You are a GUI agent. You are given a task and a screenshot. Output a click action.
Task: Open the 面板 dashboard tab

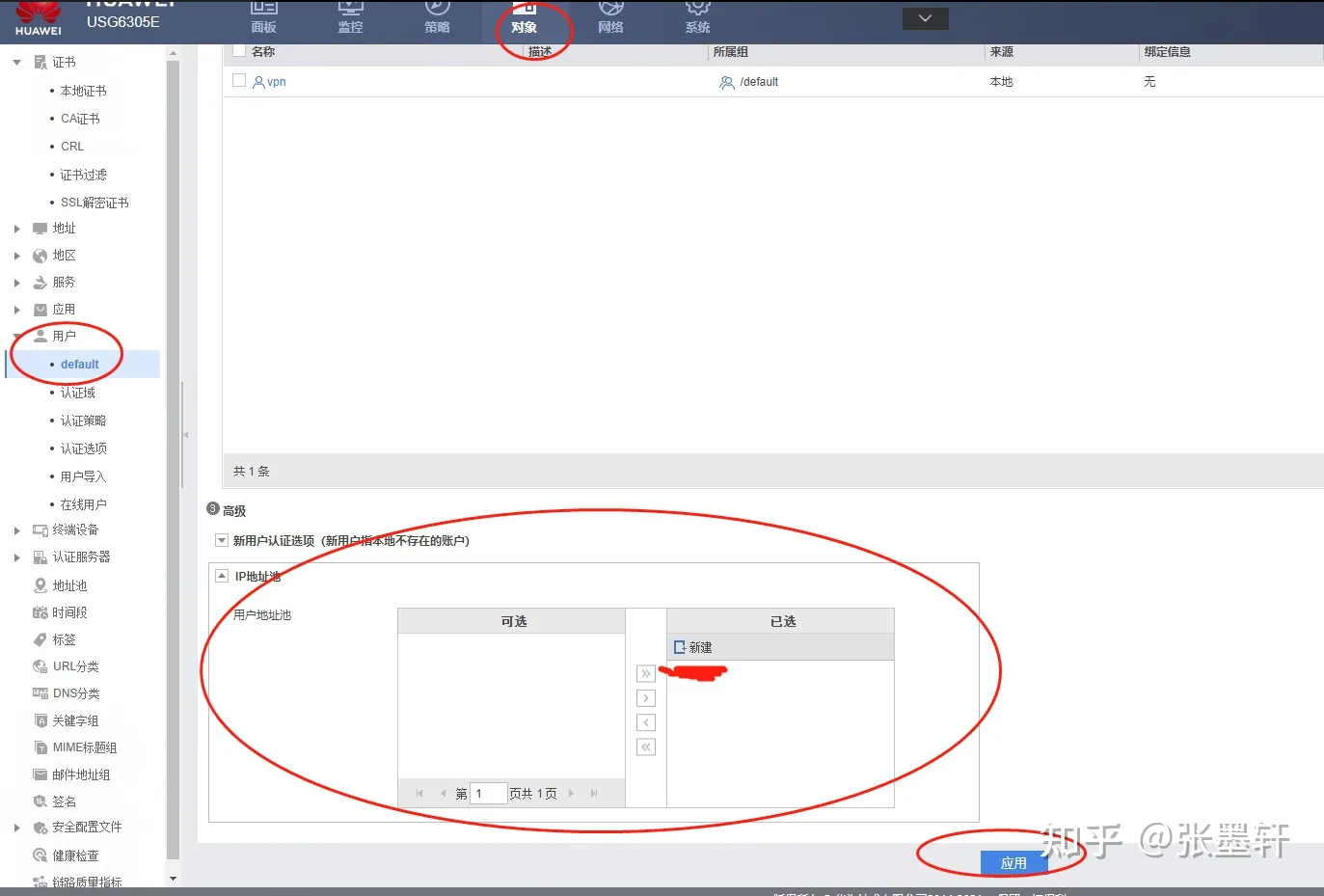tap(263, 17)
